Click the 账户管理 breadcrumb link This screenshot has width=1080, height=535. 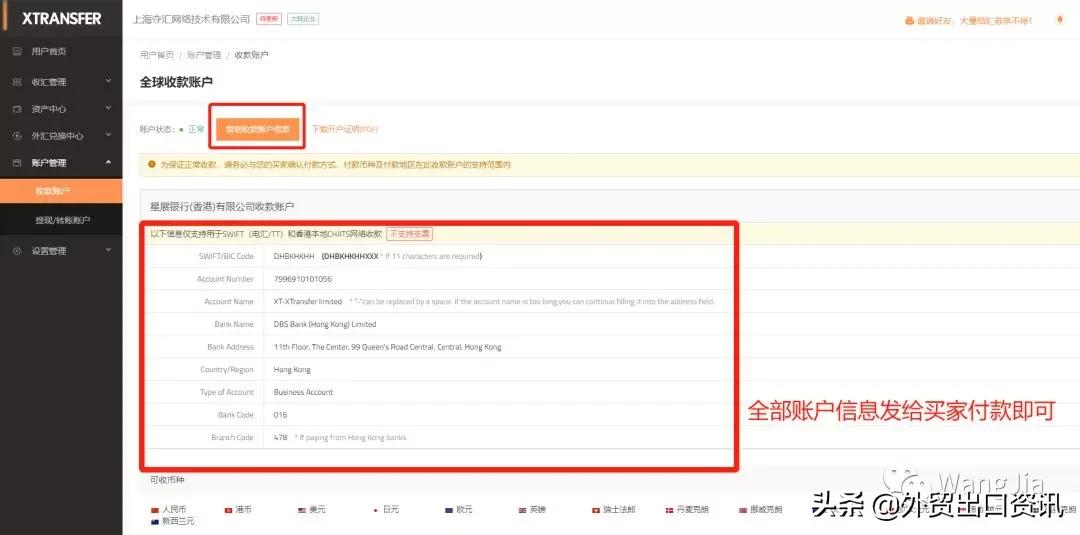pos(204,55)
